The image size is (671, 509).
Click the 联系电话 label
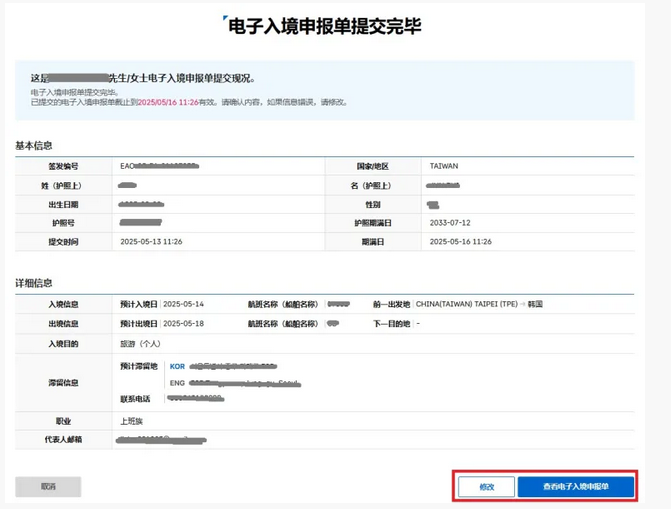[x=135, y=399]
